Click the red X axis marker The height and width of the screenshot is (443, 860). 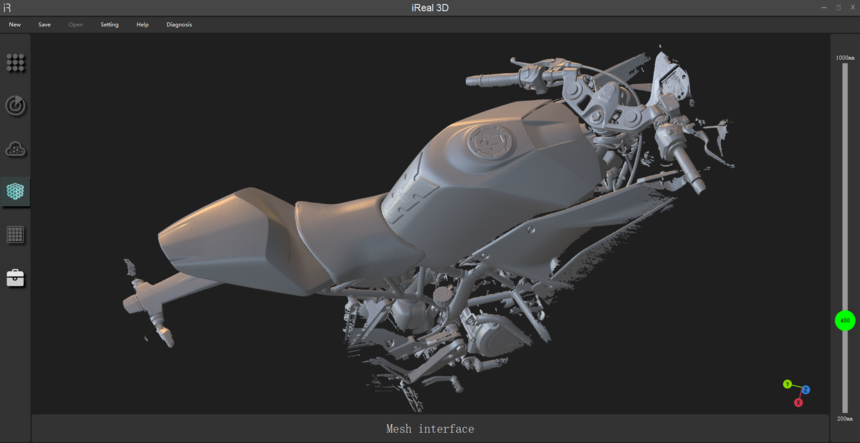799,402
